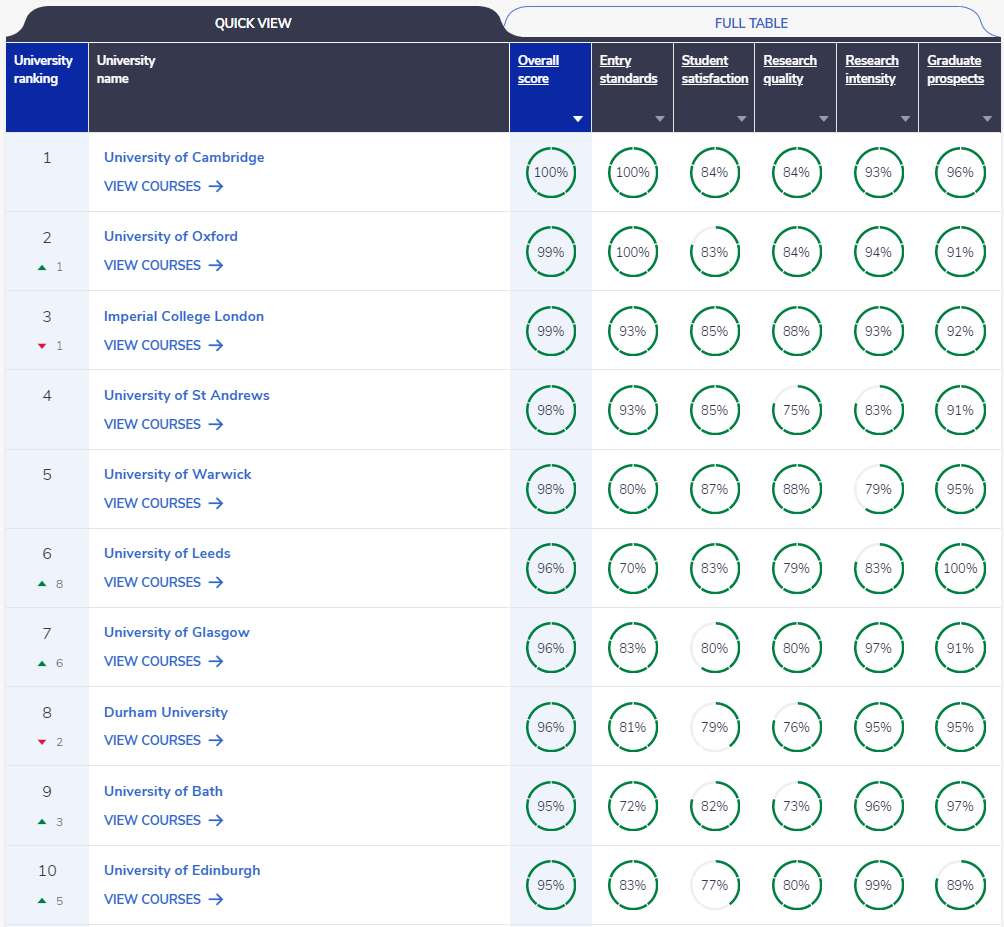
Task: View courses for University of Oxford
Action: [163, 265]
